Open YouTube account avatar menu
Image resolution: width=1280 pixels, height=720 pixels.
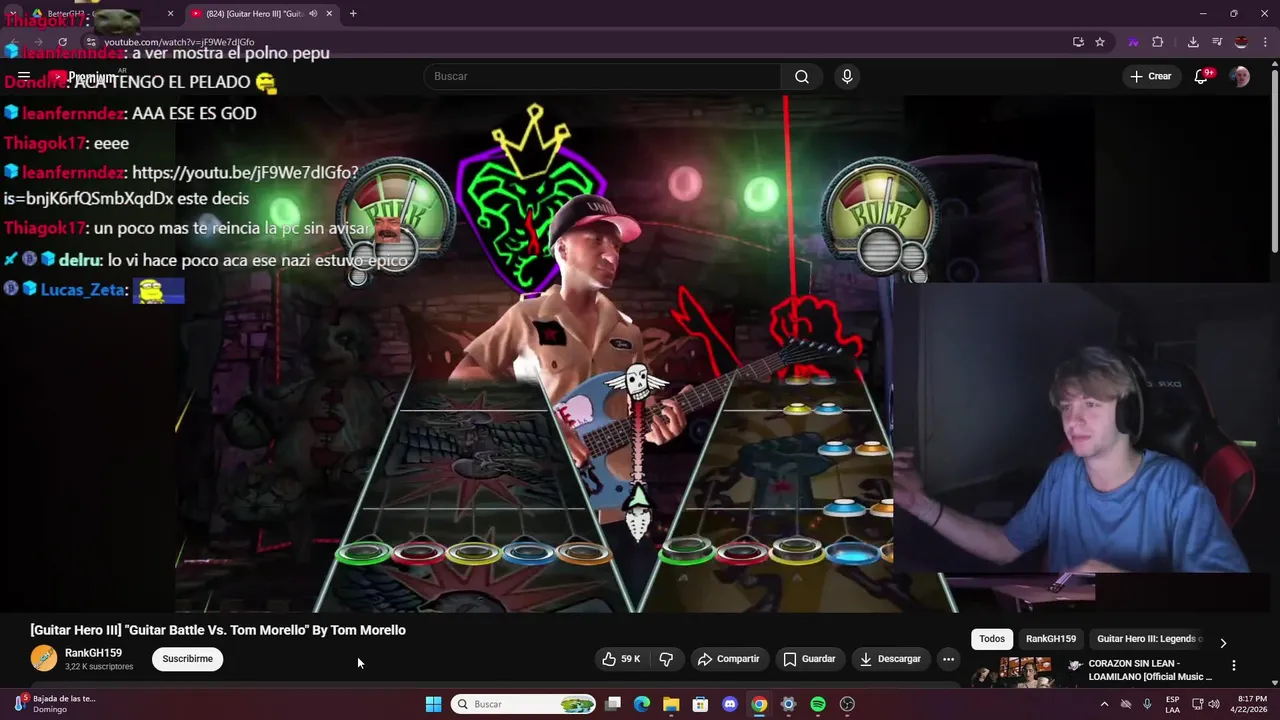(1240, 77)
